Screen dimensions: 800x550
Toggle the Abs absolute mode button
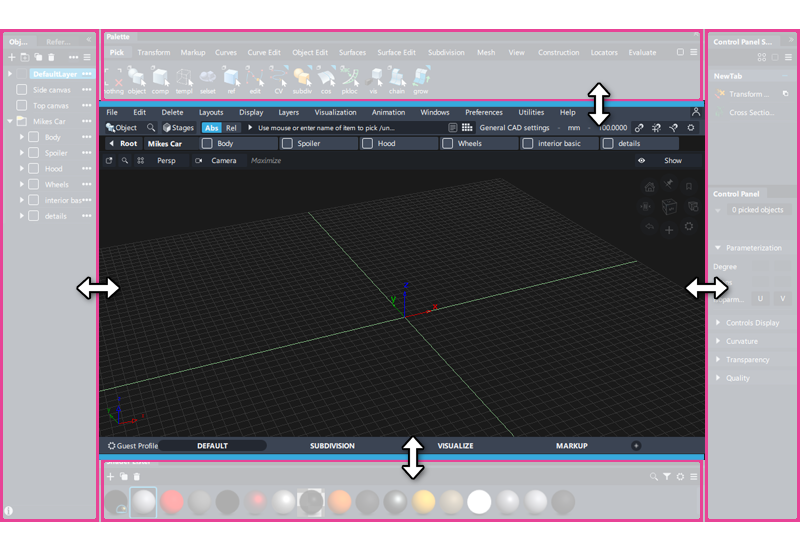point(211,128)
